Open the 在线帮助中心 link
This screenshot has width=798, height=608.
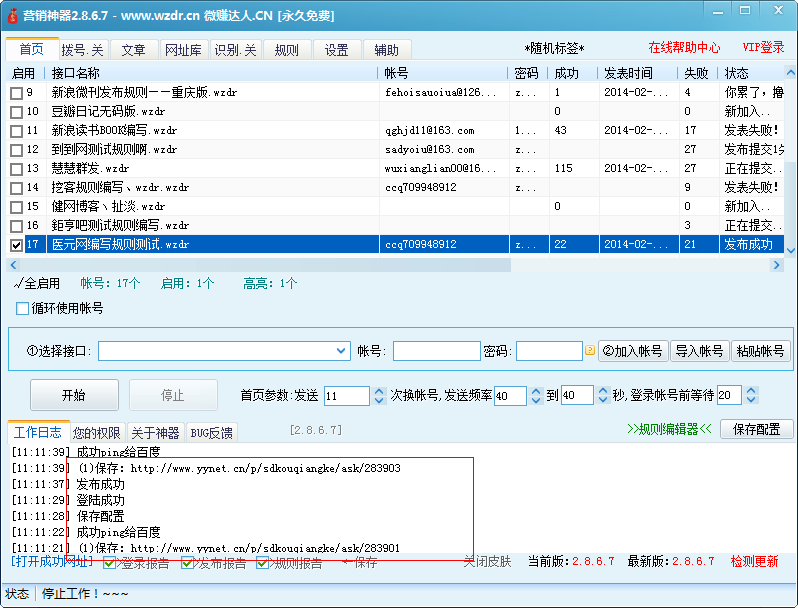pos(684,48)
